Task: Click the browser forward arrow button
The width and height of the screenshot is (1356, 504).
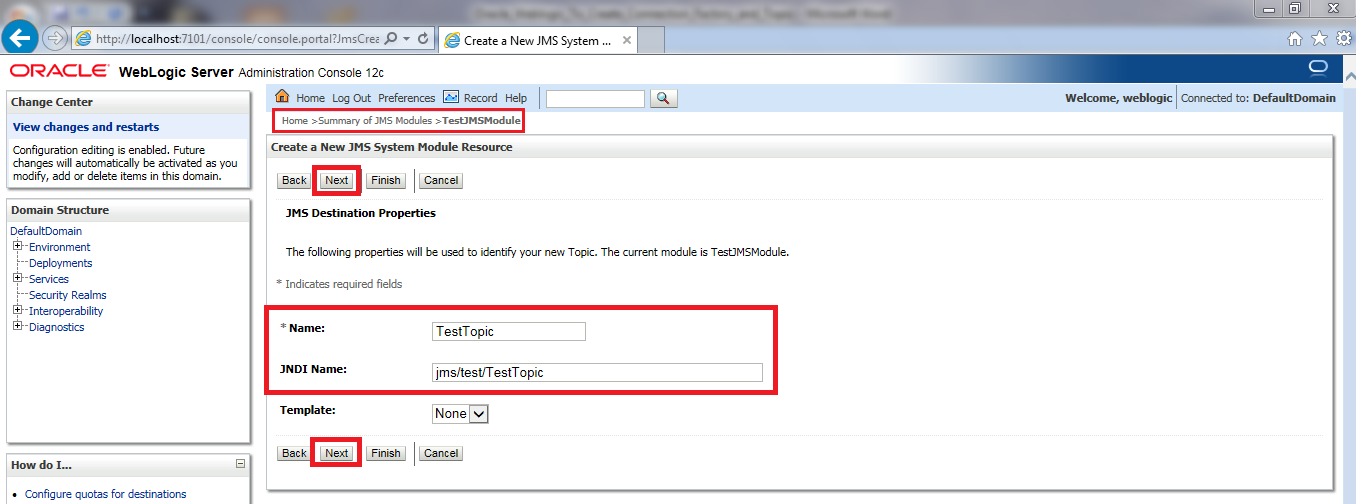Action: point(54,39)
